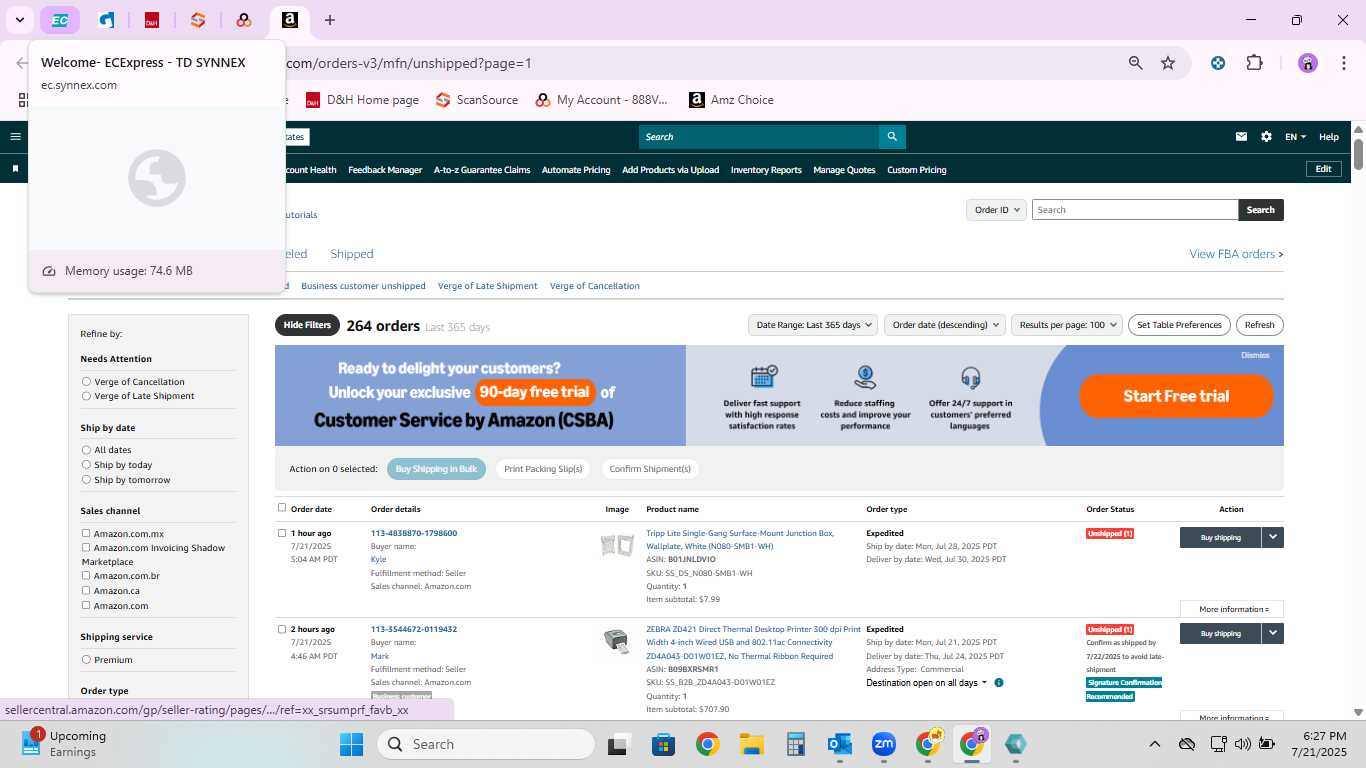The height and width of the screenshot is (768, 1366).
Task: Open the Help link in header
Action: (x=1329, y=137)
